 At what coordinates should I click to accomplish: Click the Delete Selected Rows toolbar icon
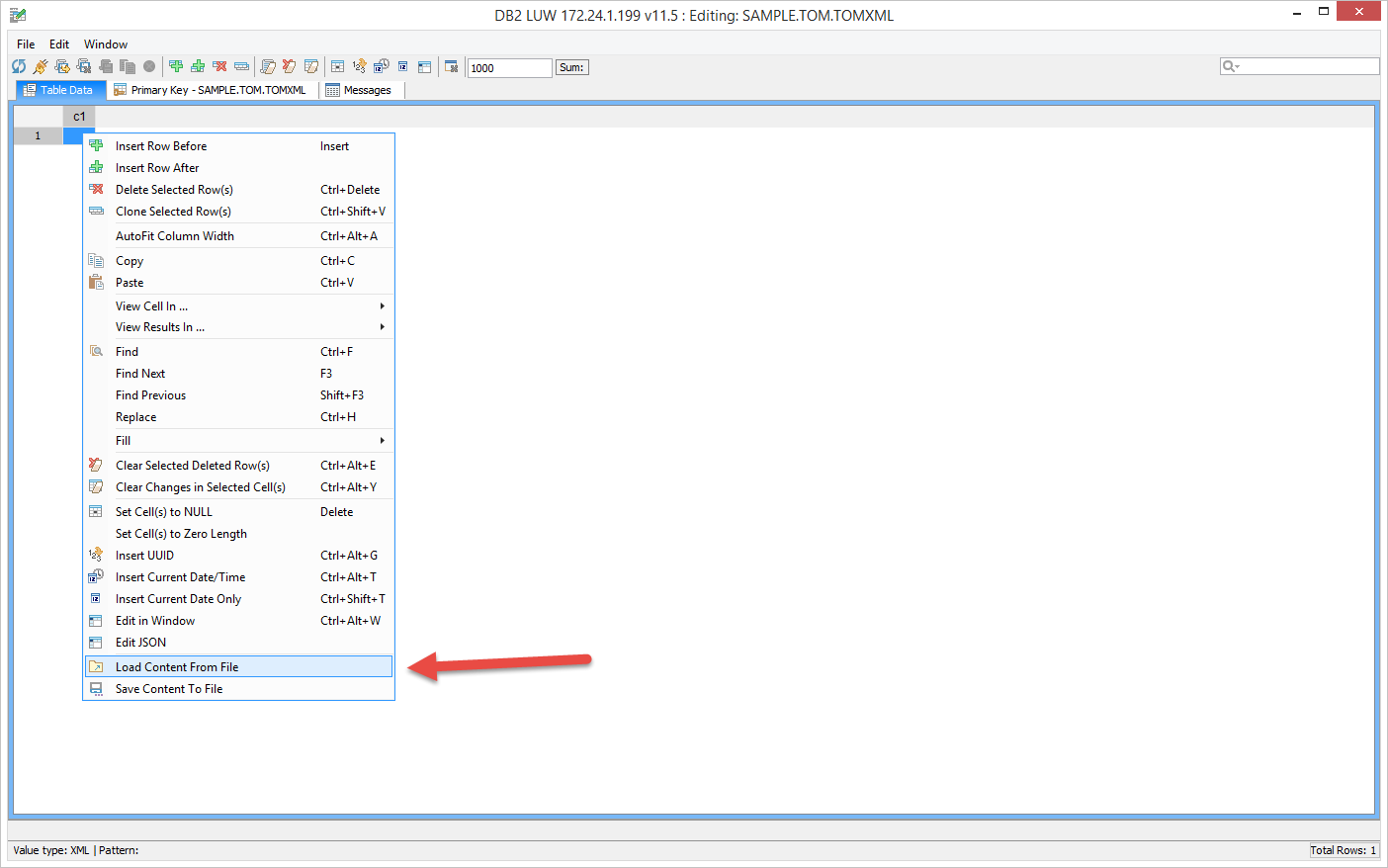point(219,66)
